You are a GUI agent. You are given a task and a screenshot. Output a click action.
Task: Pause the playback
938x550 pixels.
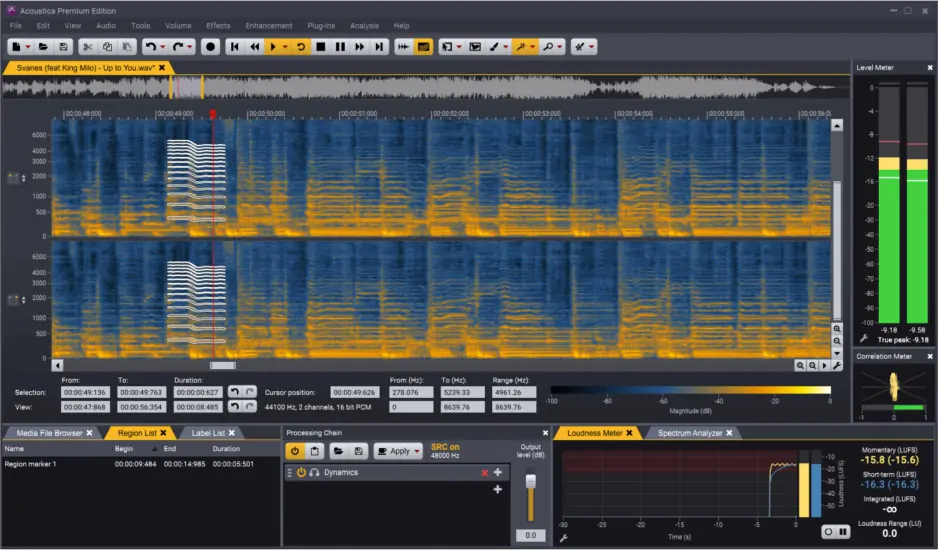click(340, 46)
